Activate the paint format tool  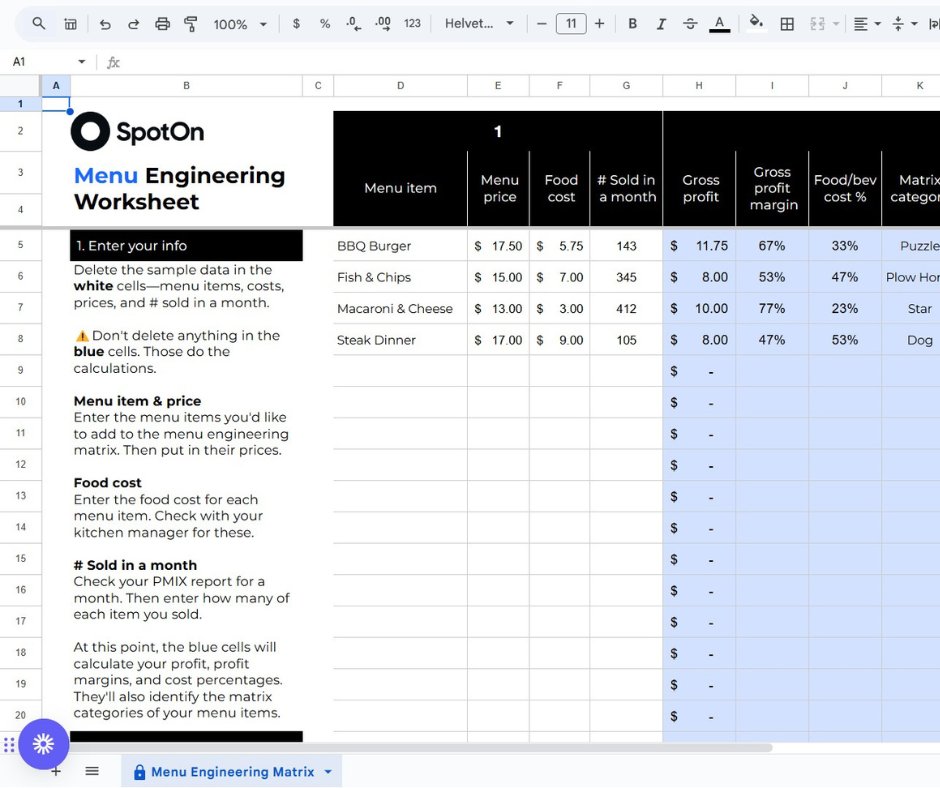(191, 24)
